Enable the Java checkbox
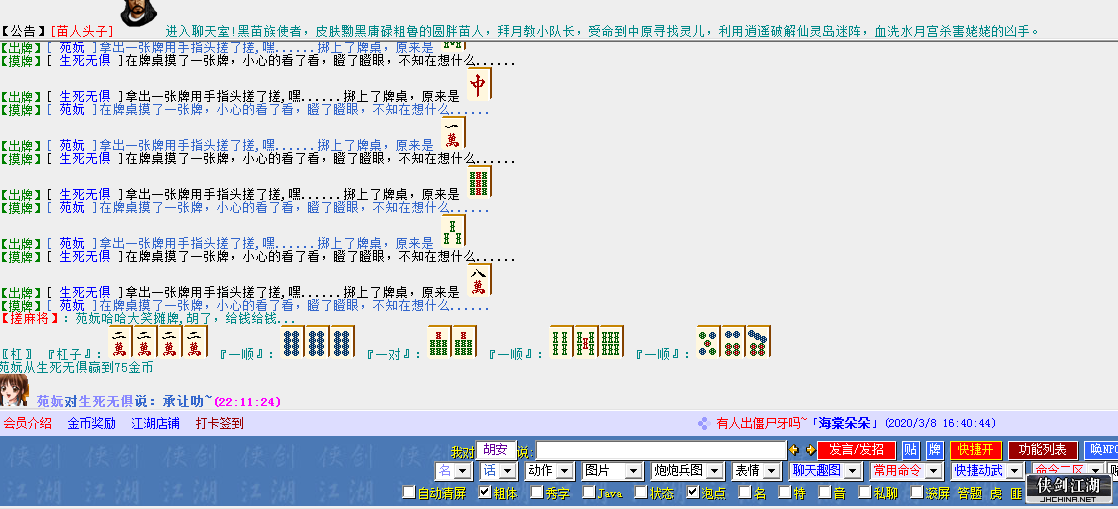The image size is (1118, 509). 588,492
